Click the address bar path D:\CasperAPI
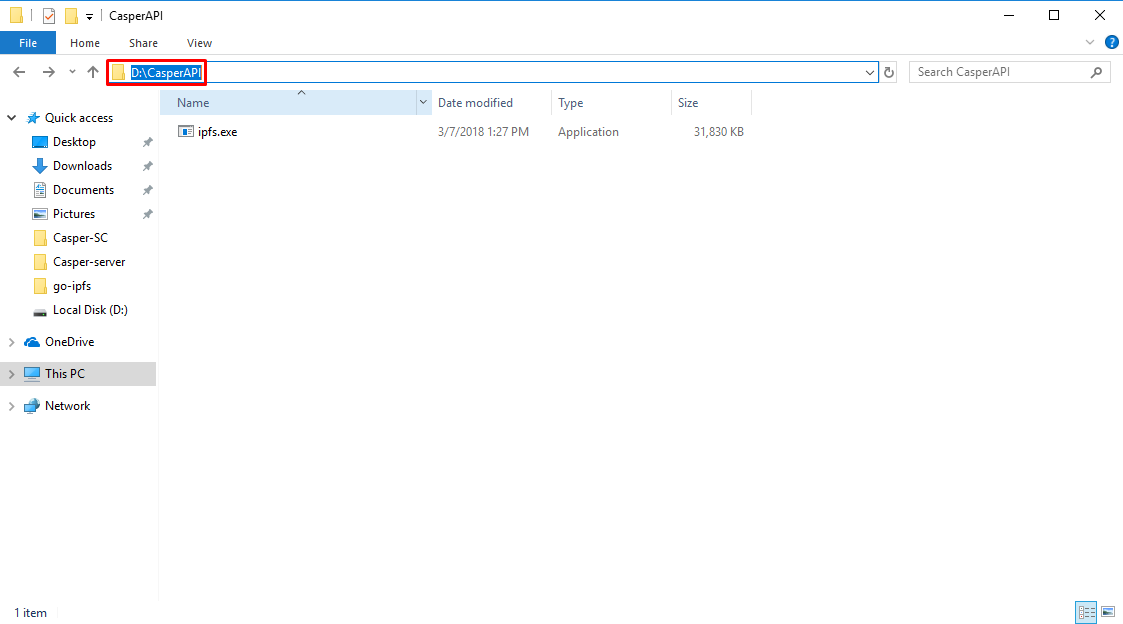The width and height of the screenshot is (1123, 624). point(166,72)
